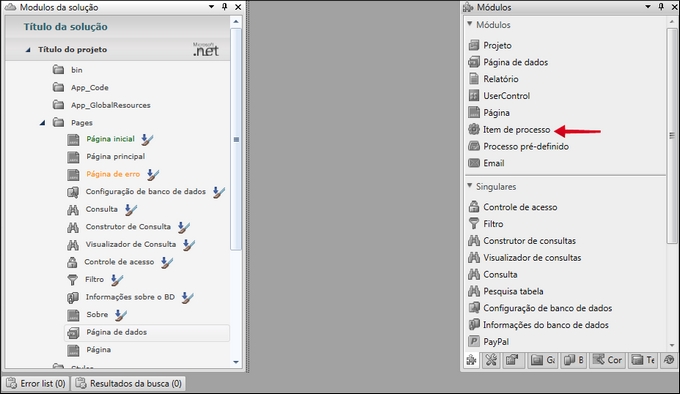Collapse the Módulos section
The height and width of the screenshot is (394, 680).
[470, 24]
